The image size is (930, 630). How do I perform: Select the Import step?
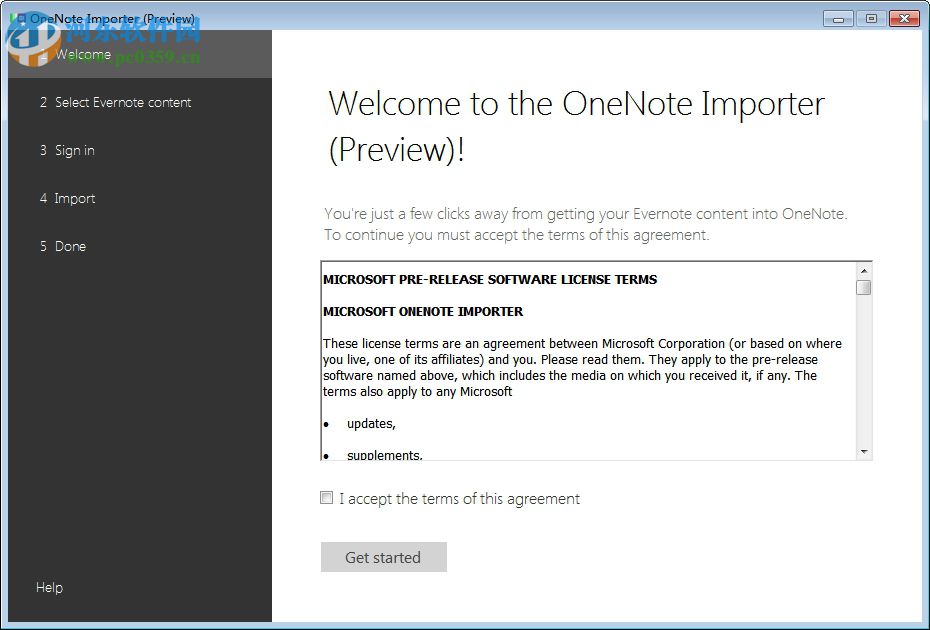(x=75, y=198)
